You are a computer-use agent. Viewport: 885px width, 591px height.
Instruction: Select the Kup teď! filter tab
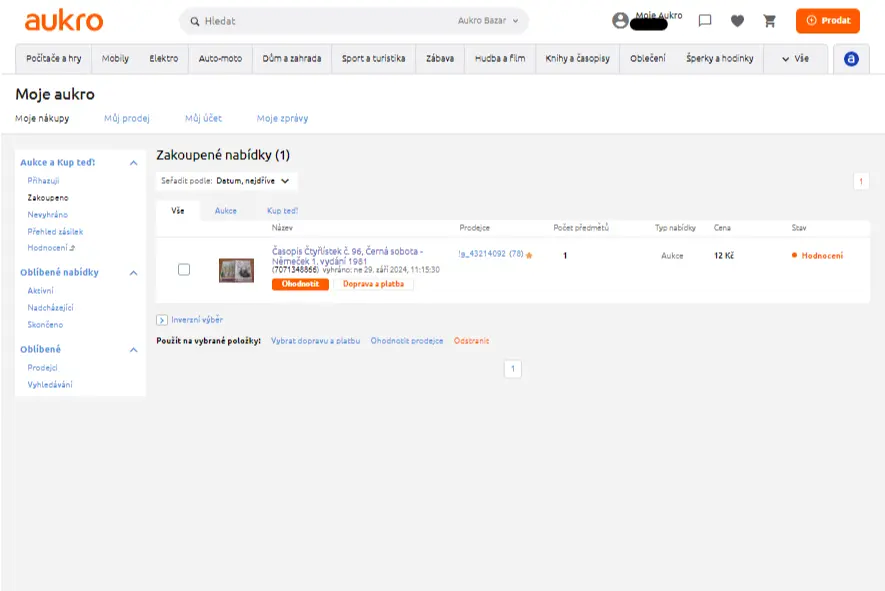pyautogui.click(x=283, y=211)
